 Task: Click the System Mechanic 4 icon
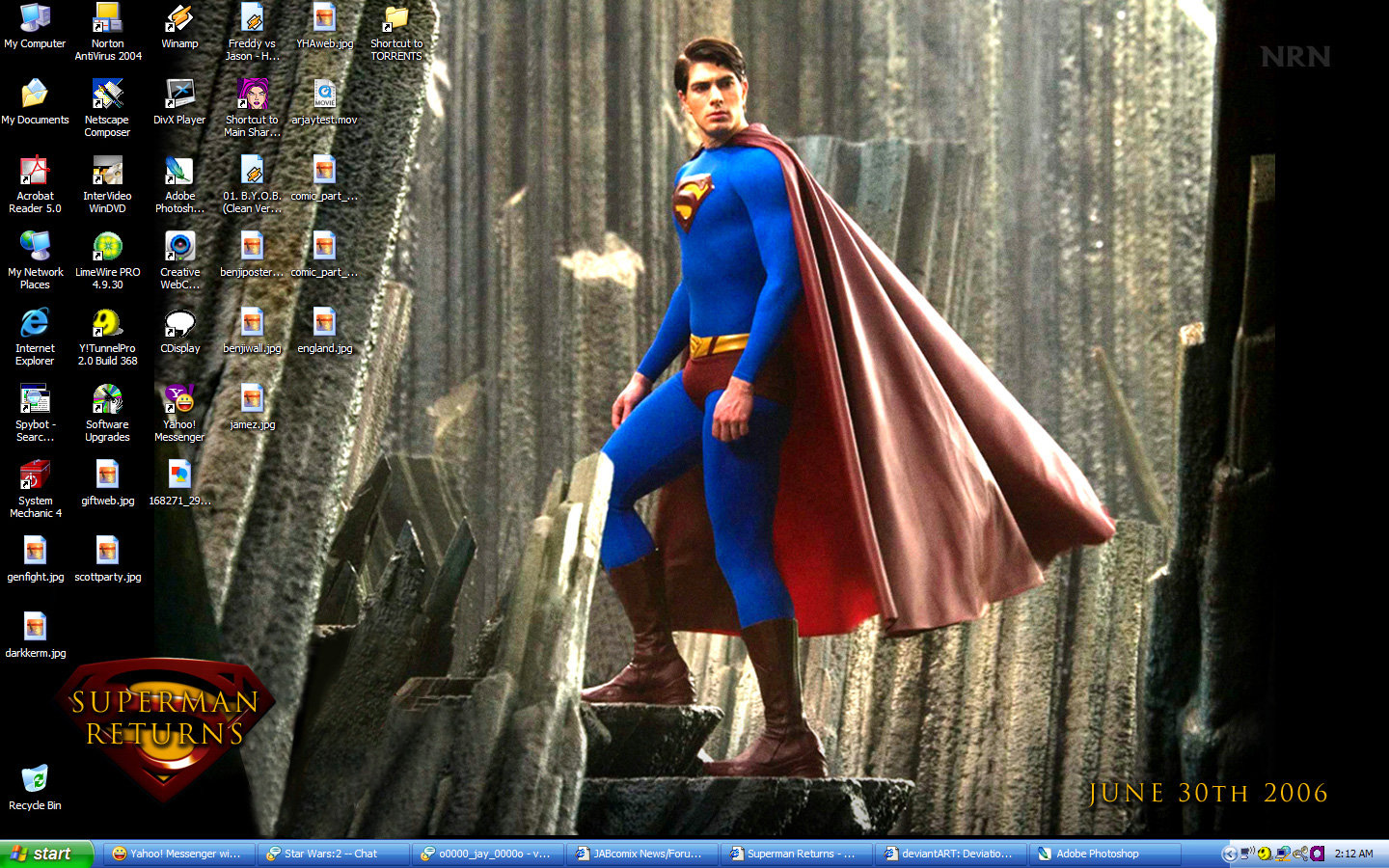click(35, 476)
